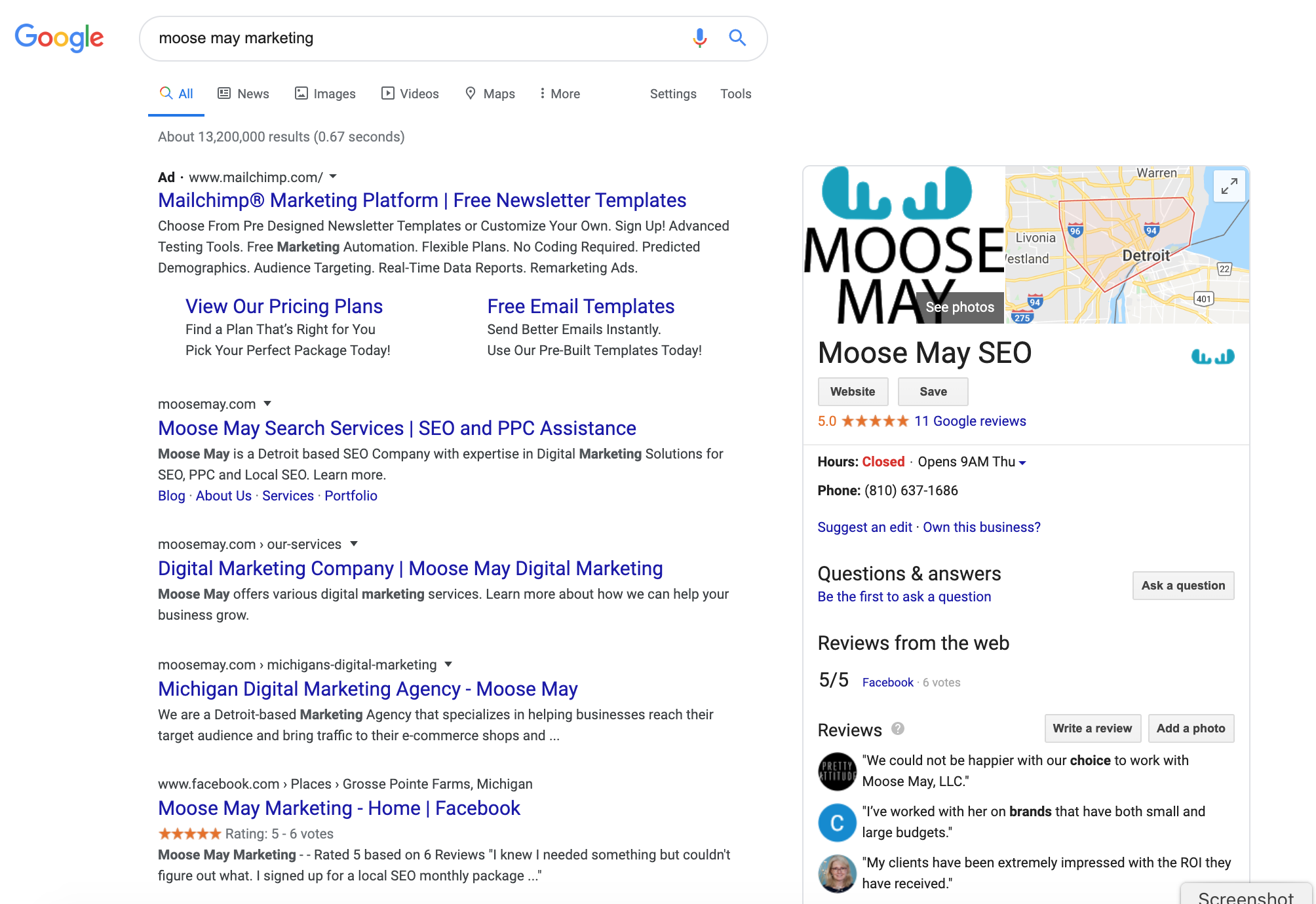The height and width of the screenshot is (904, 1316).
Task: Click the Reviews help question mark icon
Action: (x=898, y=728)
